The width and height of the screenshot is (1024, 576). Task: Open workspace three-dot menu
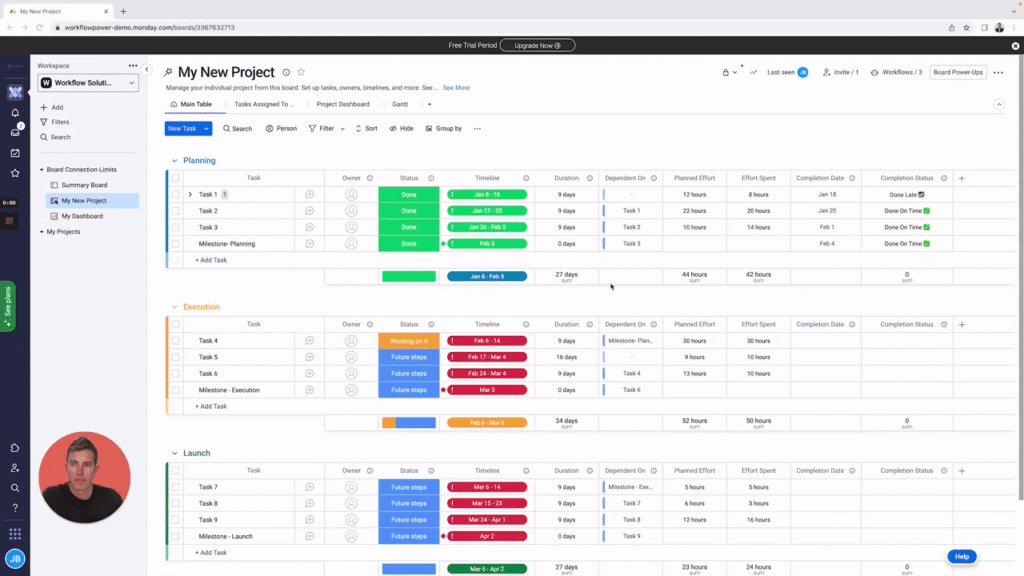click(133, 65)
